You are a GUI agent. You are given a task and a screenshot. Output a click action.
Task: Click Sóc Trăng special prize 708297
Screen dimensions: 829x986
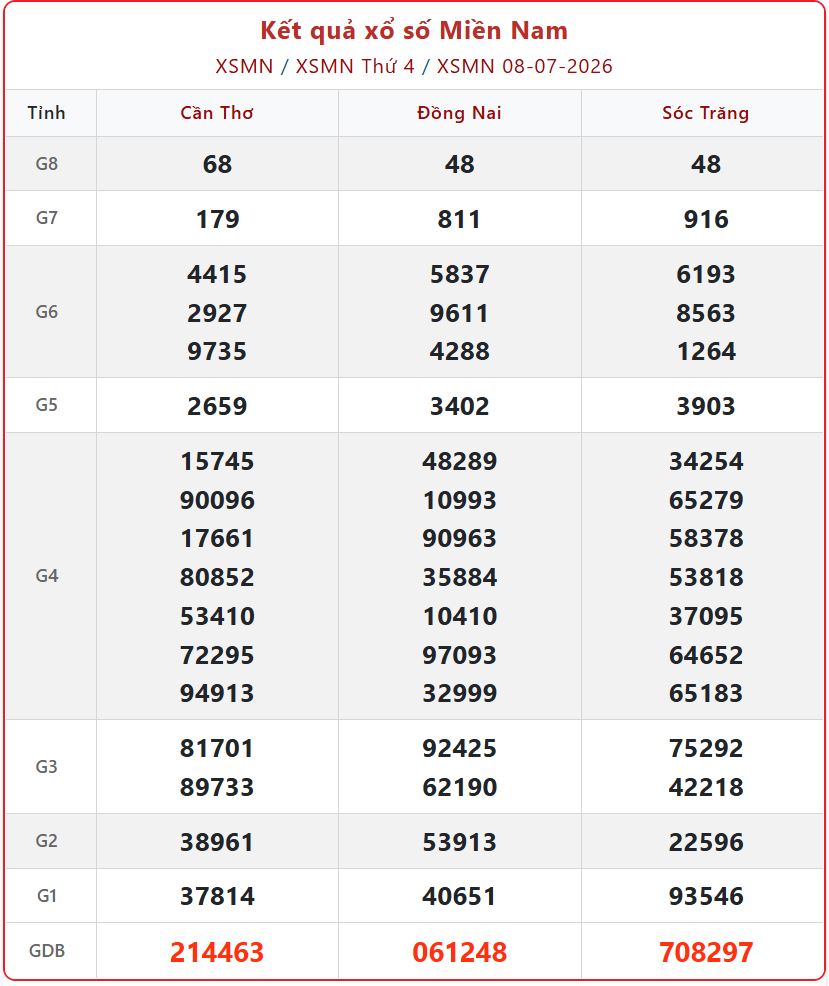point(706,952)
